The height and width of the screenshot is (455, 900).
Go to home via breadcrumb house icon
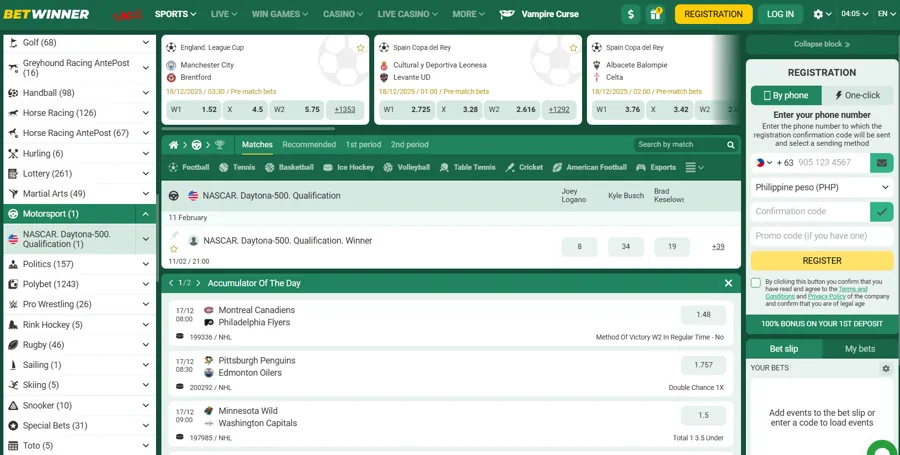[x=173, y=145]
